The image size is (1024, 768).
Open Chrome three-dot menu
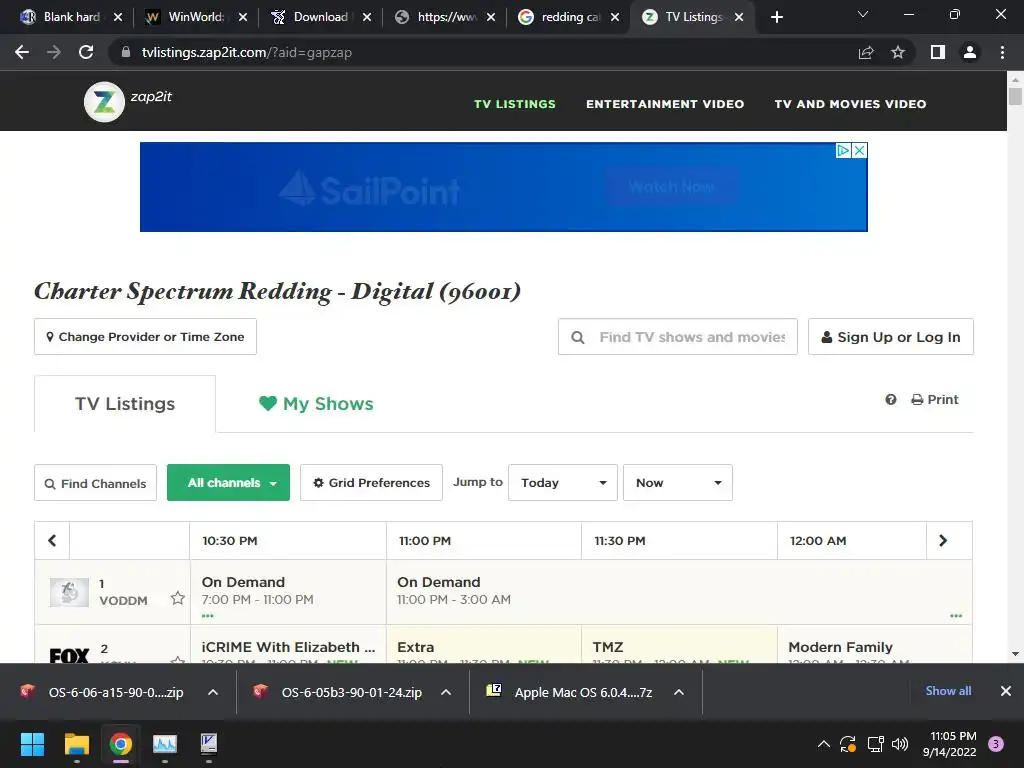pyautogui.click(x=1002, y=52)
